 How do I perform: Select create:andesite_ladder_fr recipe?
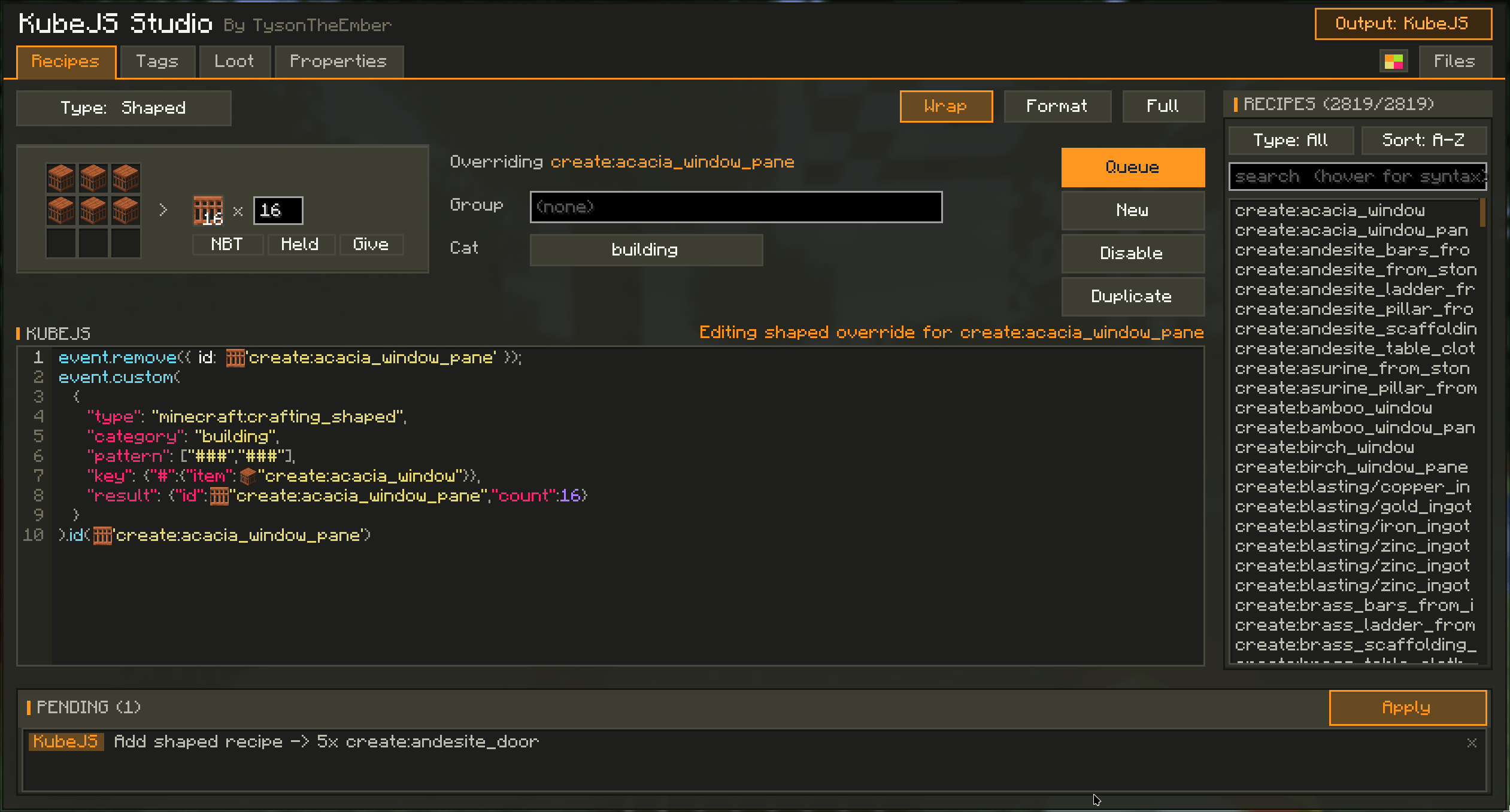pyautogui.click(x=1354, y=290)
